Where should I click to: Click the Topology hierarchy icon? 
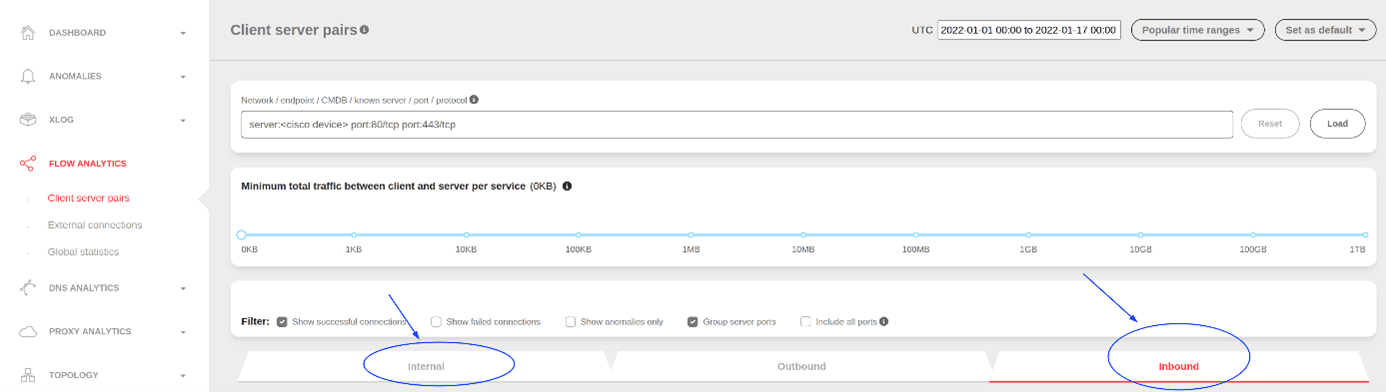28,375
